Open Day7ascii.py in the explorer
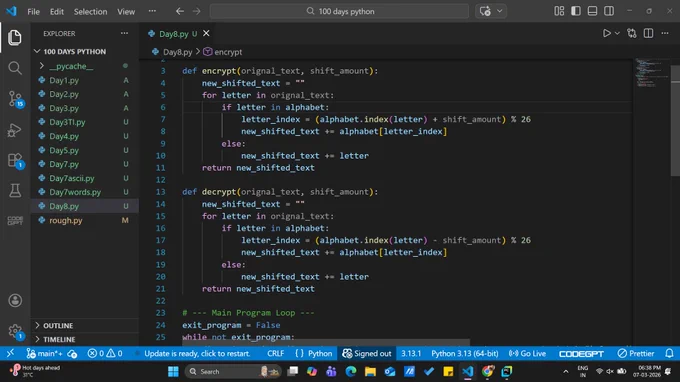Screen dimensions: 680x382 [x=72, y=178]
